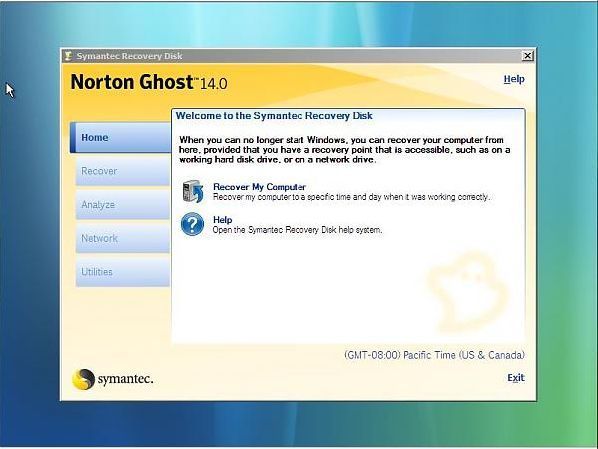
Task: Open the Home tab in the sidebar
Action: point(121,137)
